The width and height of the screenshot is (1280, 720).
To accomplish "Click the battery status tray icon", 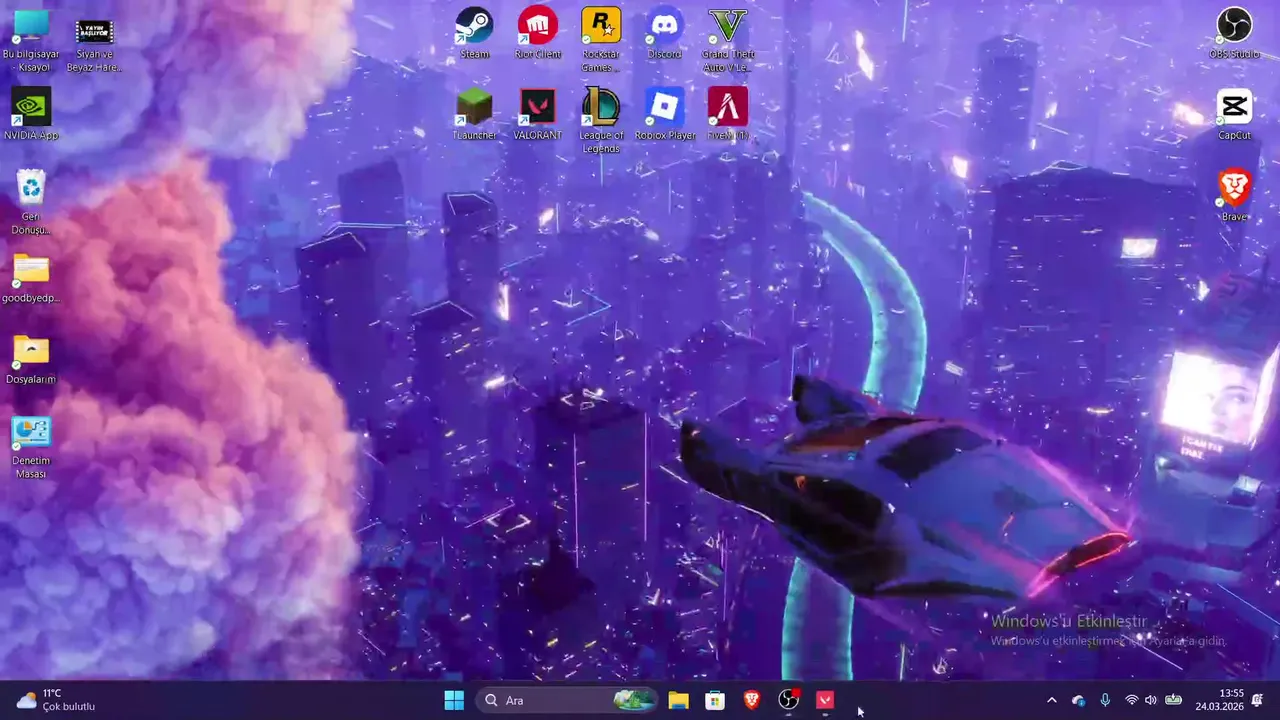I will pos(1173,700).
